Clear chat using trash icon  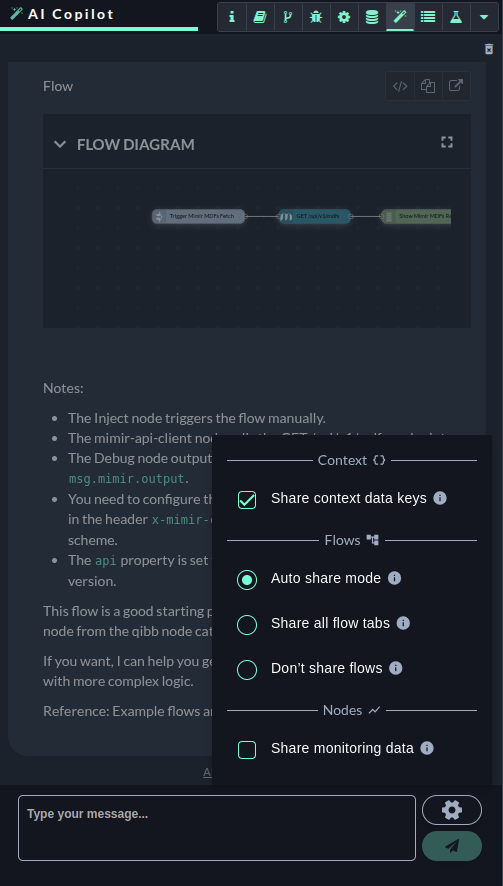[489, 49]
